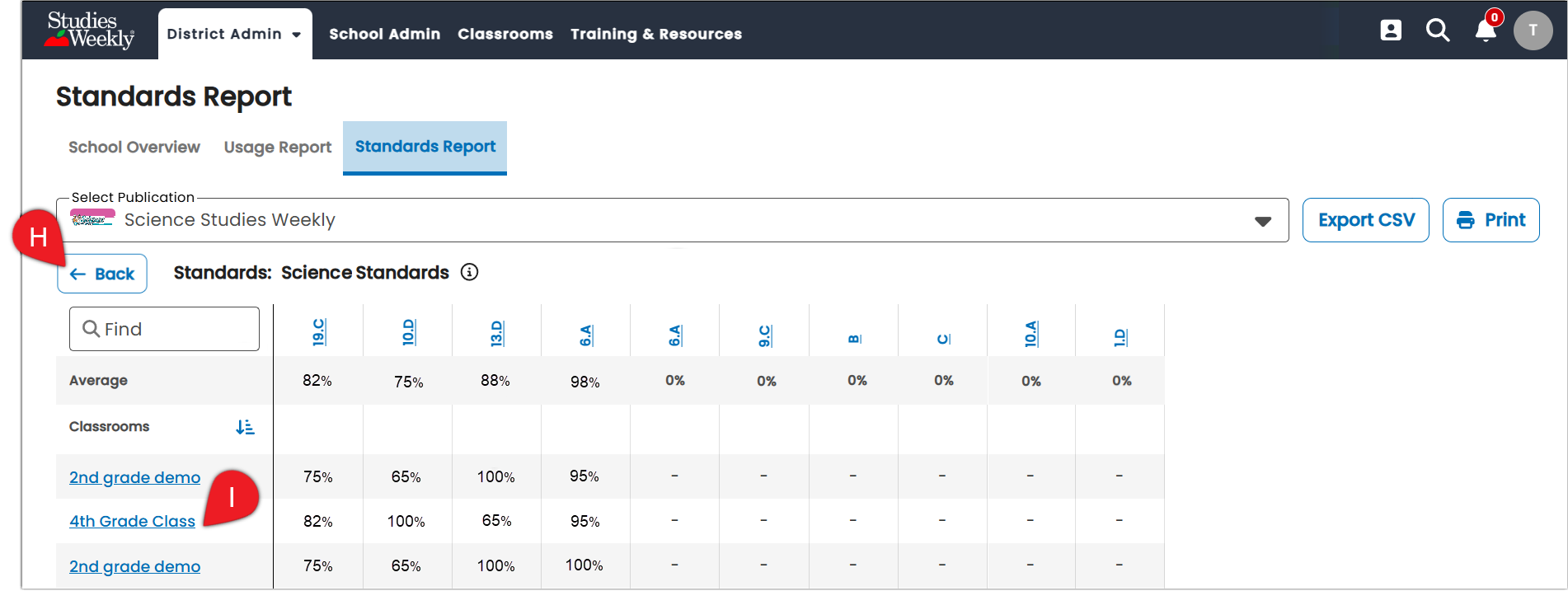Screen dimensions: 1568x591
Task: Open the School Admin menu item
Action: point(384,34)
